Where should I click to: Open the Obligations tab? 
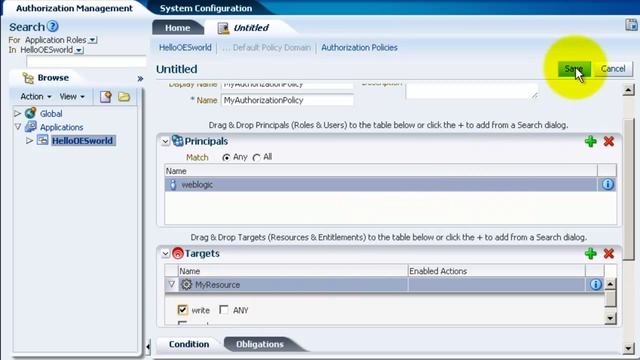click(260, 344)
